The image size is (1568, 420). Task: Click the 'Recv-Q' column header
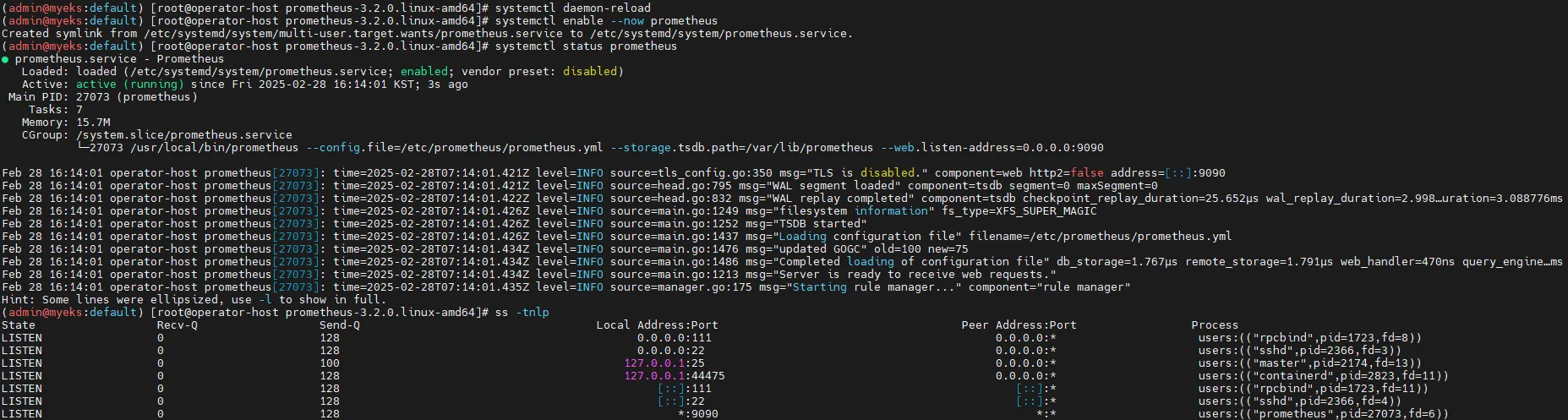178,325
